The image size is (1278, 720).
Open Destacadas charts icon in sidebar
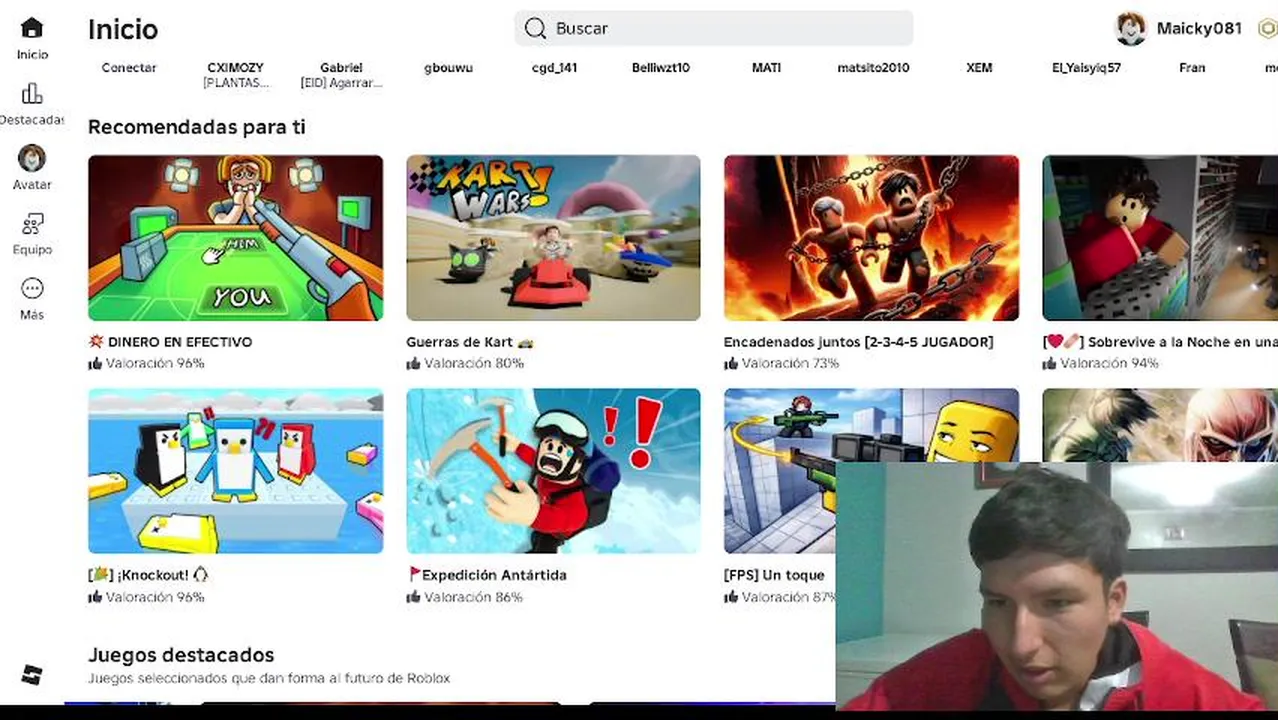(32, 94)
